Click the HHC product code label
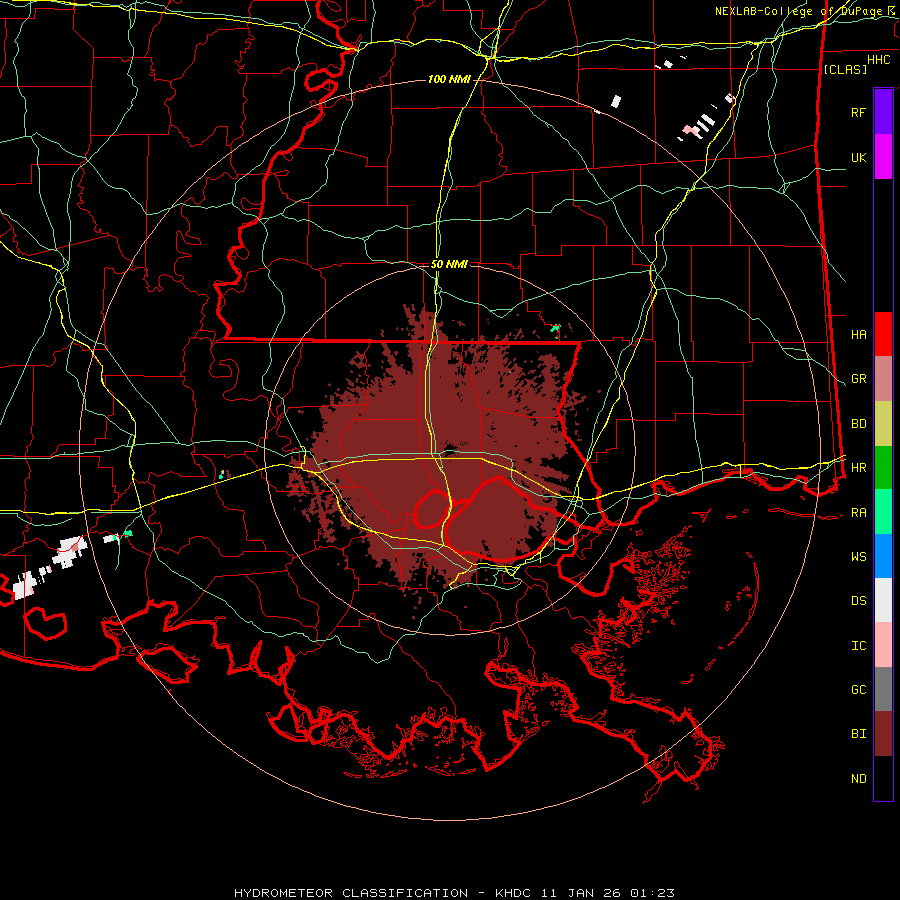This screenshot has height=900, width=900. pyautogui.click(x=878, y=60)
